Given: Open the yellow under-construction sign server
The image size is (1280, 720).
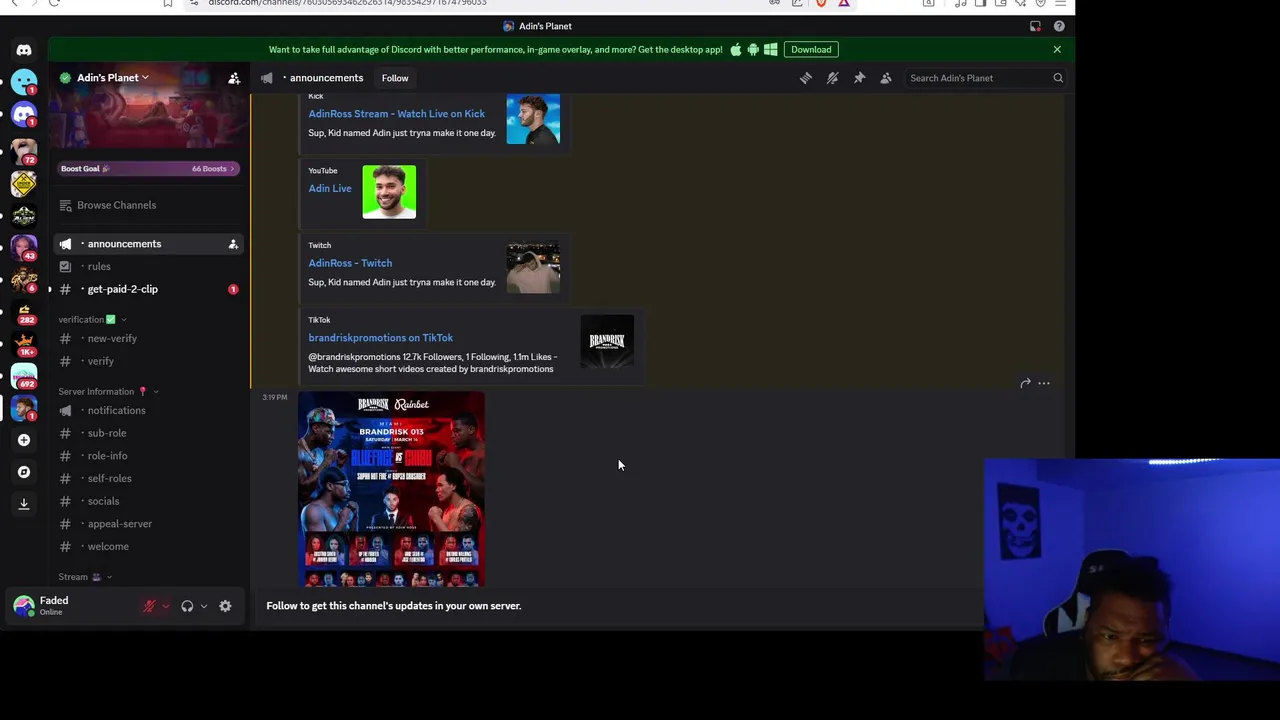Looking at the screenshot, I should click(x=24, y=183).
